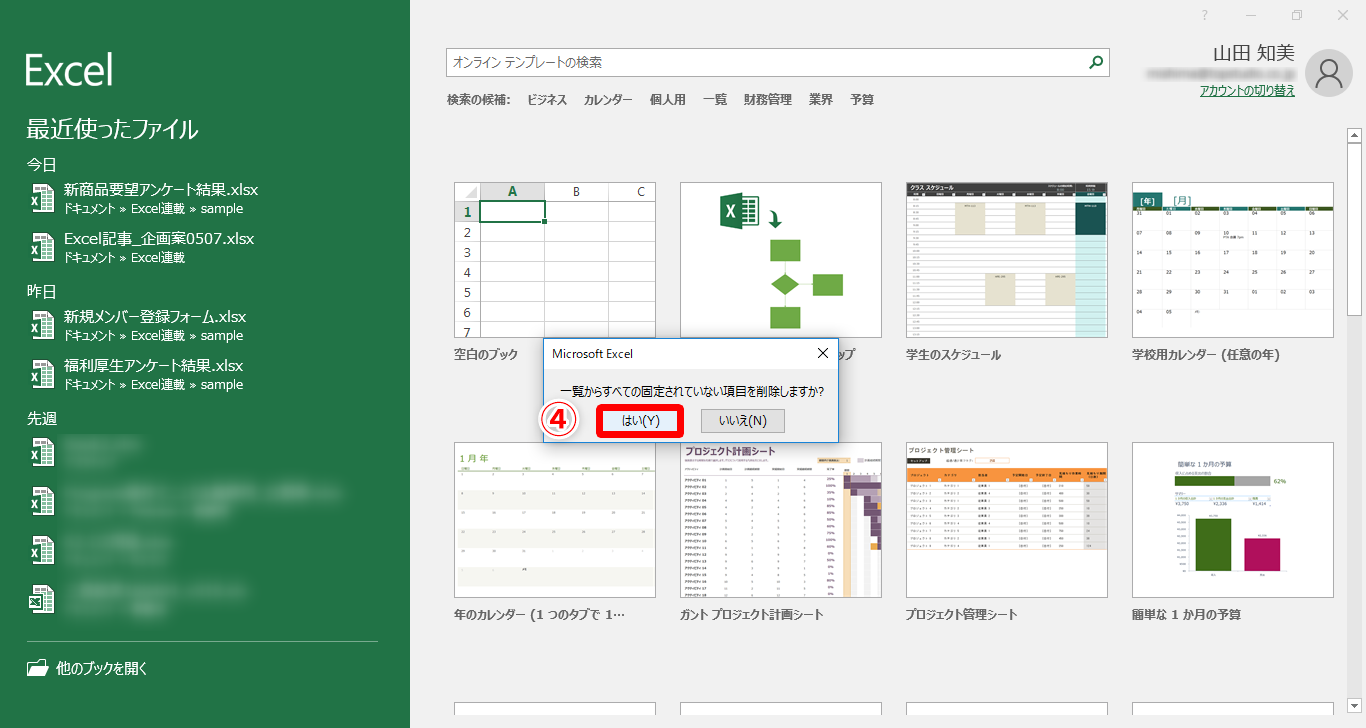
Task: Choose the ビジネス suggested search
Action: pyautogui.click(x=547, y=100)
